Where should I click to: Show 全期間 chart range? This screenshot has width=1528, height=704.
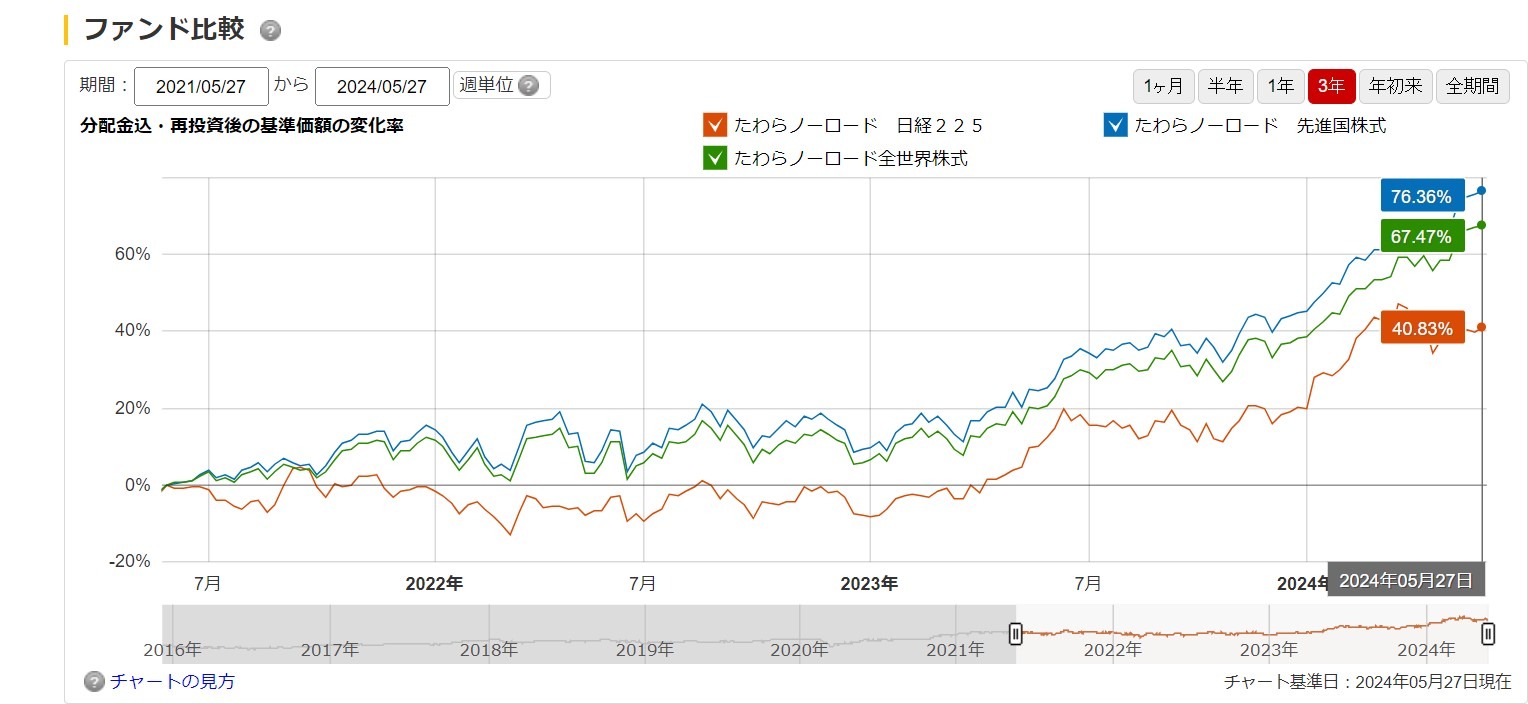pos(1472,86)
